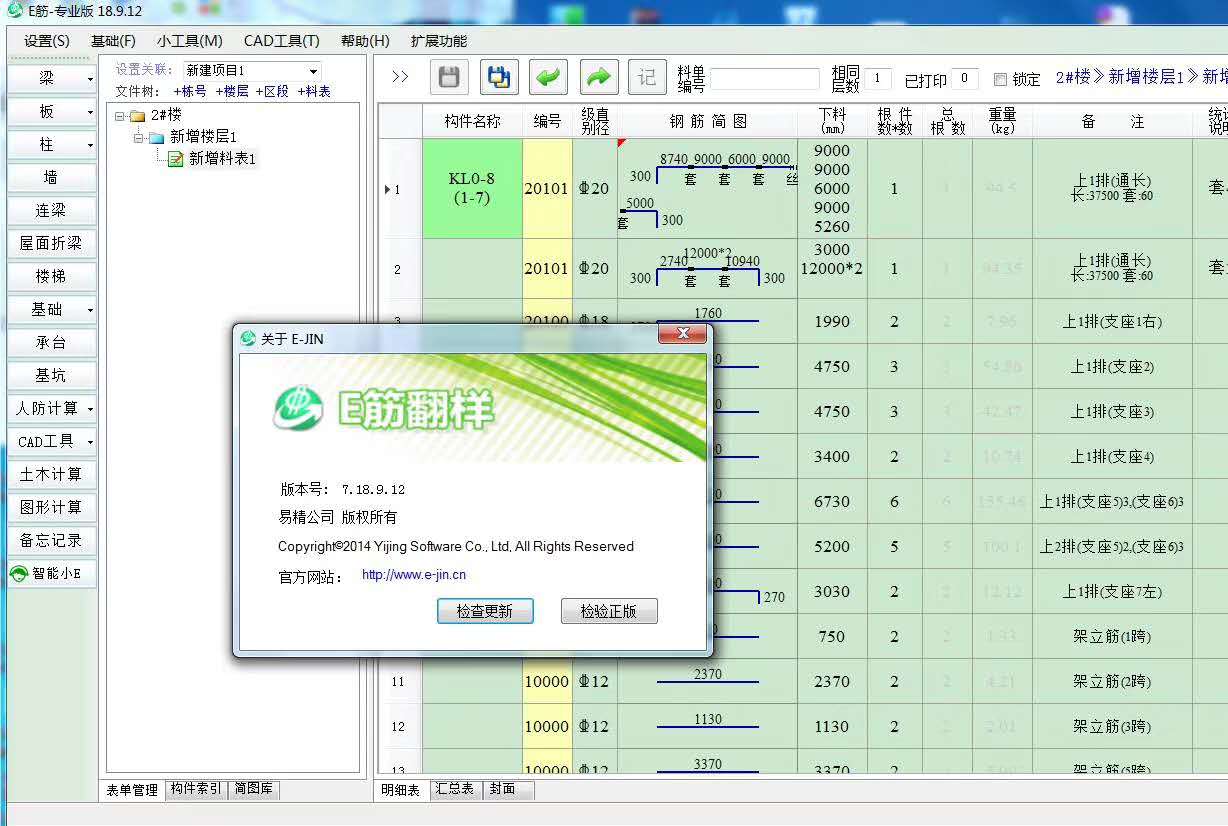This screenshot has height=826, width=1228.
Task: Open the CAD工具(T) menu
Action: pos(282,41)
